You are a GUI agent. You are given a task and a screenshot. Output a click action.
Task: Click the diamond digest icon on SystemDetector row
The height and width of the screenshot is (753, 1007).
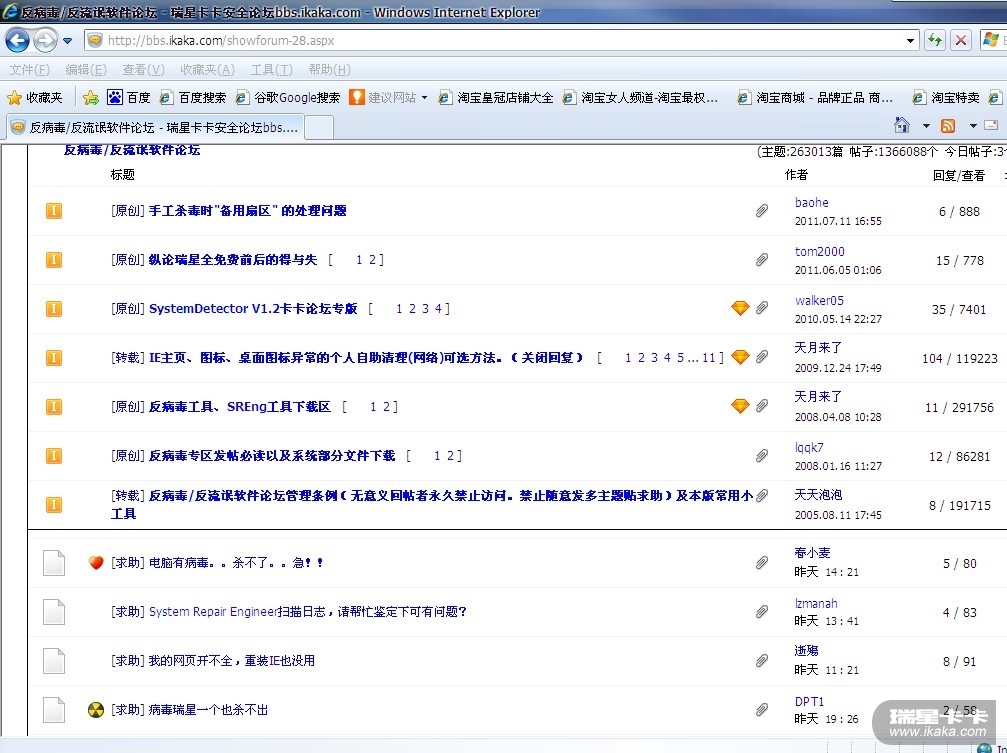click(740, 308)
